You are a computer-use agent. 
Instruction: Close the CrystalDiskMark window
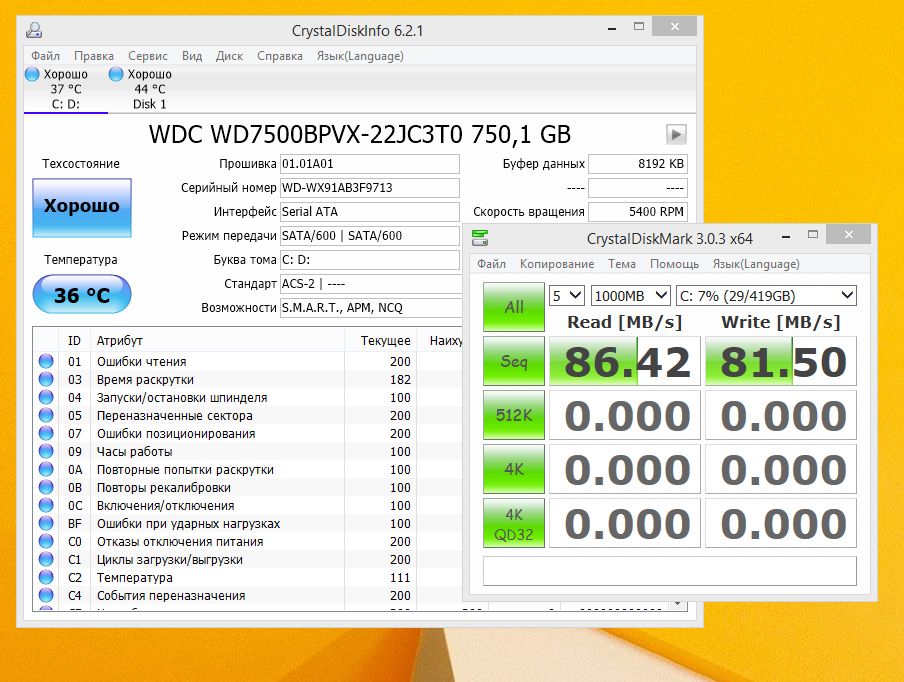pos(849,234)
